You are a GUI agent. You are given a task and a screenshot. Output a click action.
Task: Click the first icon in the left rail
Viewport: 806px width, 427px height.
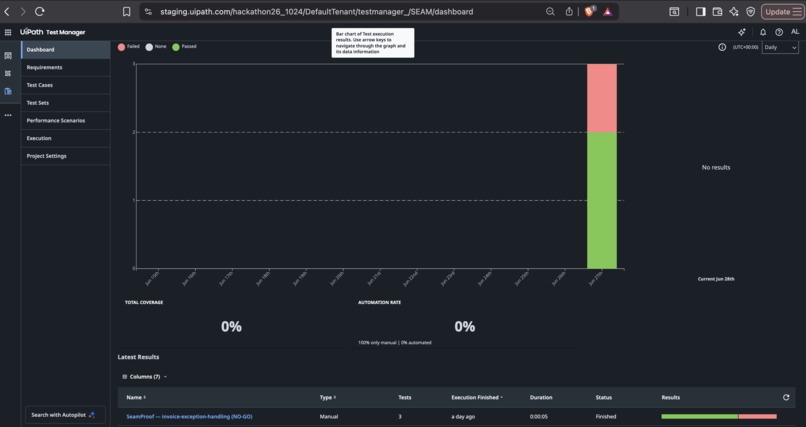[8, 55]
